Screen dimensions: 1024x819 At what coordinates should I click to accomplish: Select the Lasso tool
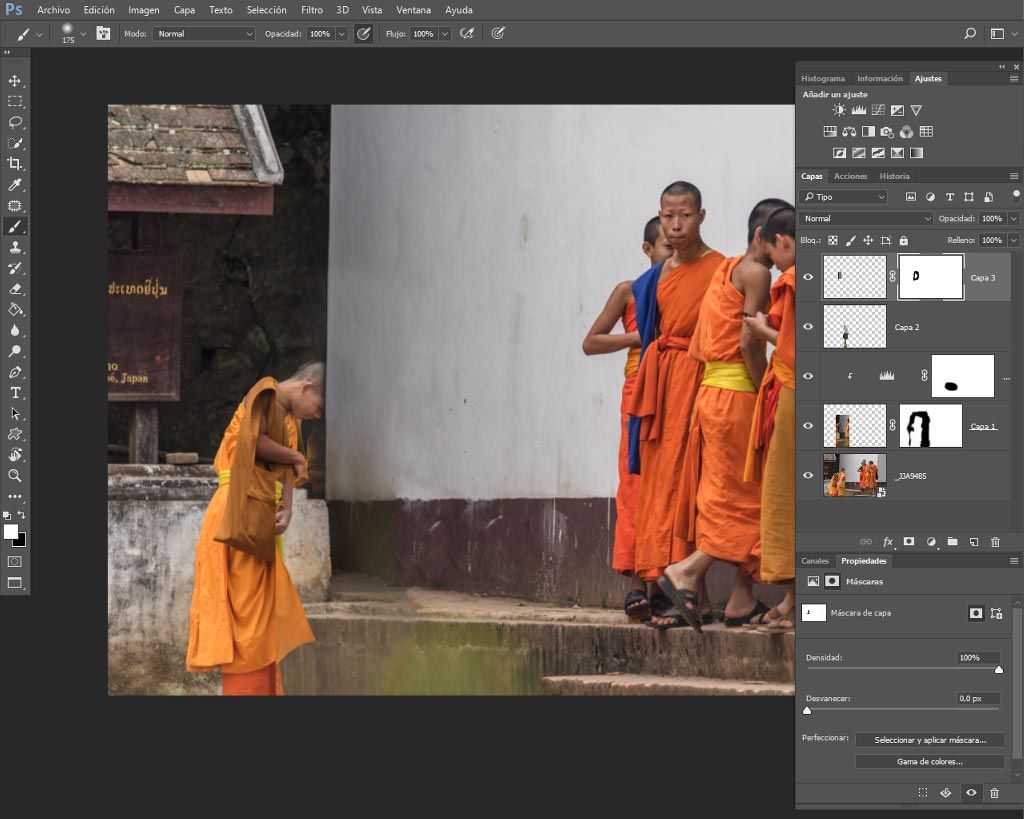click(x=14, y=122)
